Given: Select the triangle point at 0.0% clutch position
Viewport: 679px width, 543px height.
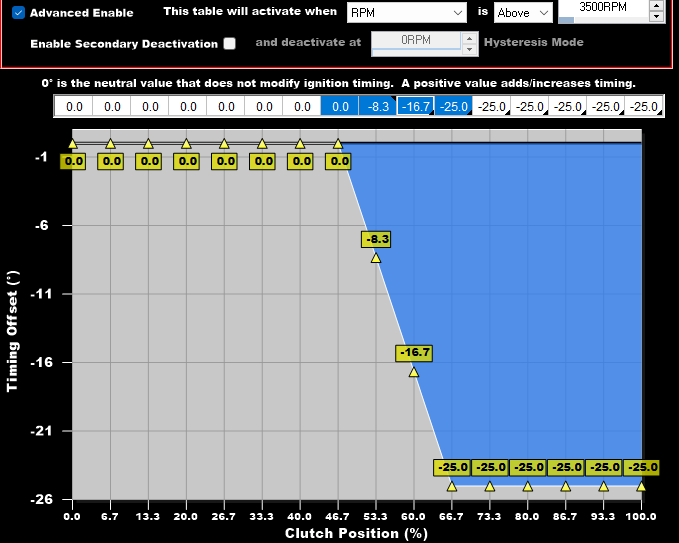Looking at the screenshot, I should coord(72,144).
